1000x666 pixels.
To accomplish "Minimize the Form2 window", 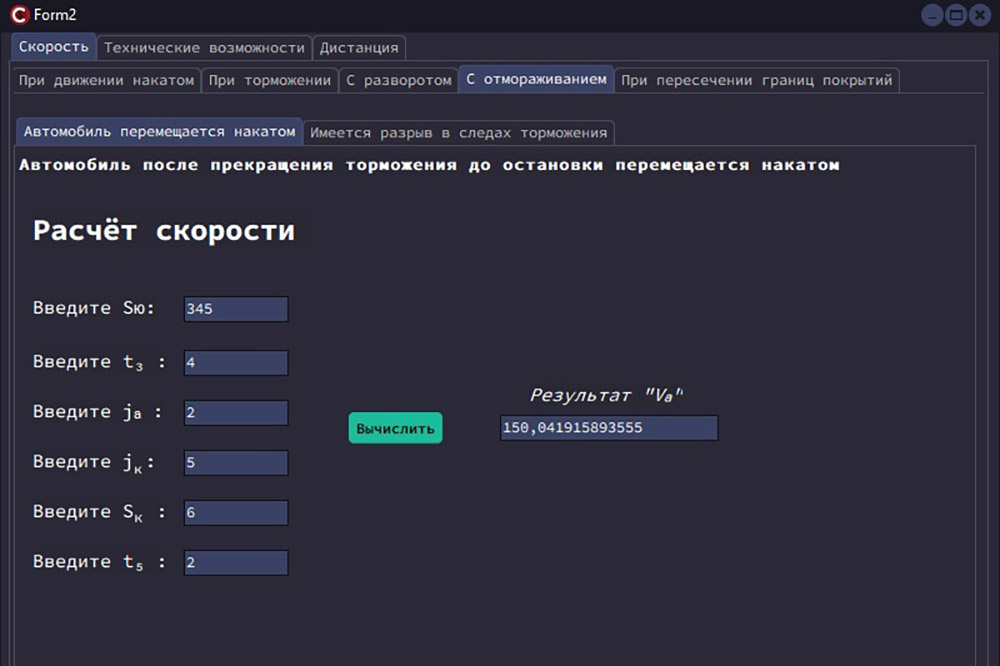I will [x=932, y=15].
